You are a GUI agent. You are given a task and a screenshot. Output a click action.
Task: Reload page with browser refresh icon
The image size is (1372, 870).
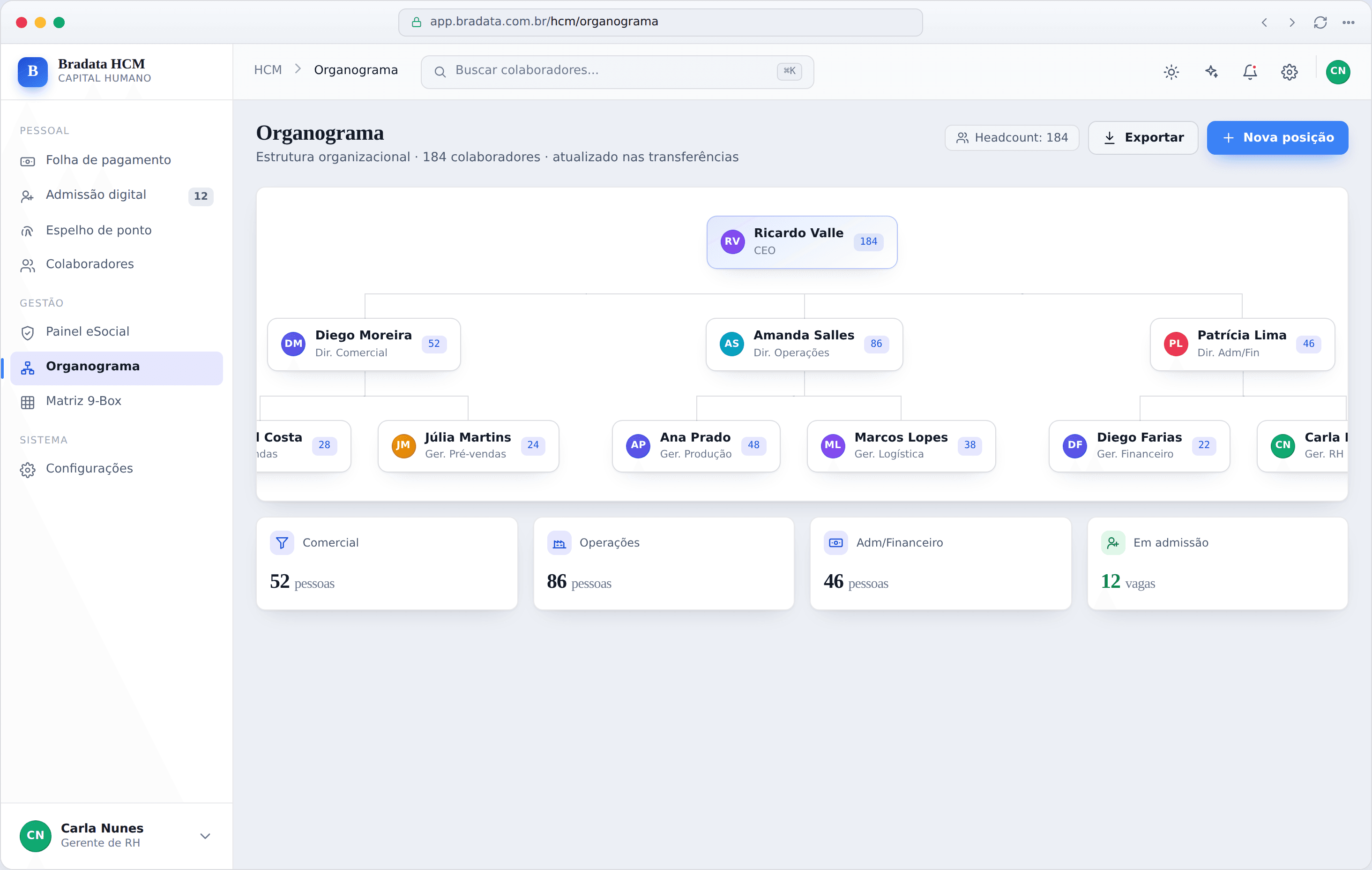[x=1320, y=22]
